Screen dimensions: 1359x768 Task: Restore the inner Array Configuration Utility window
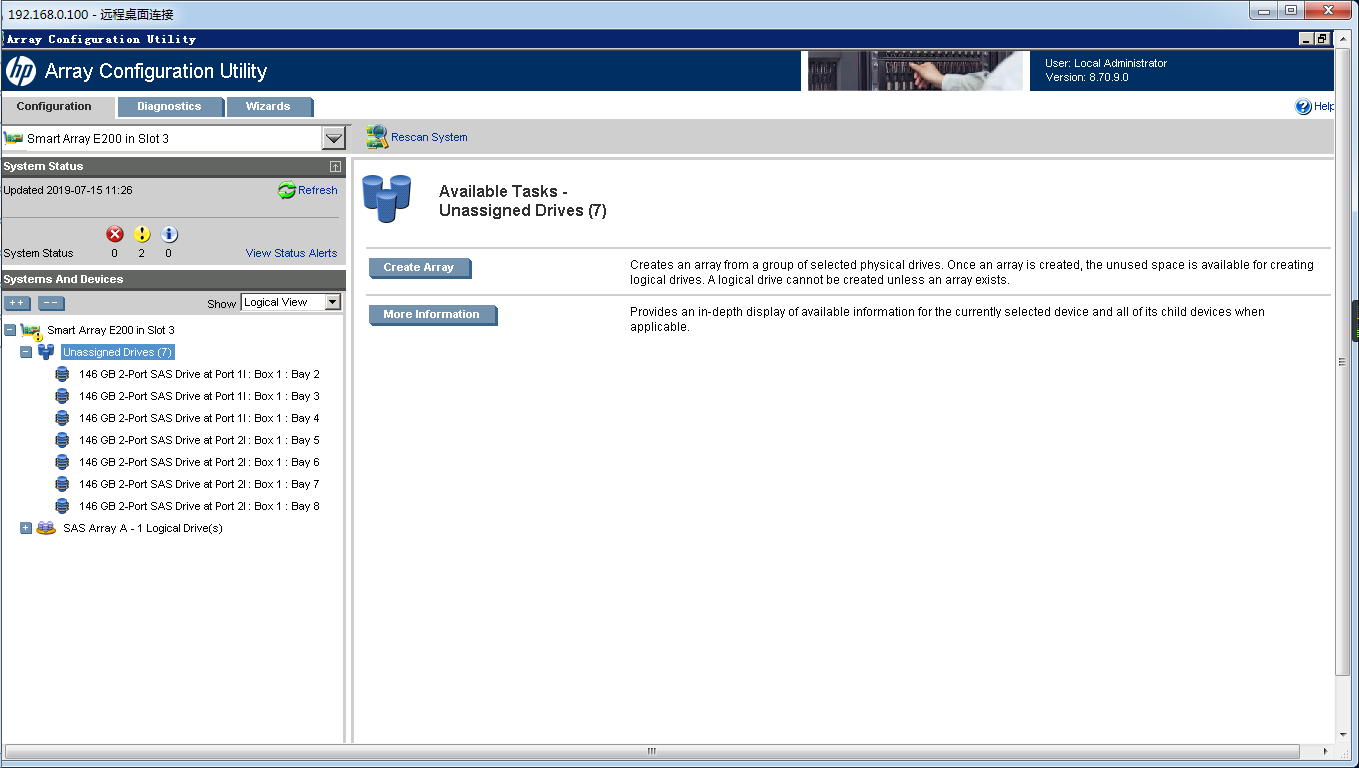[x=1322, y=39]
